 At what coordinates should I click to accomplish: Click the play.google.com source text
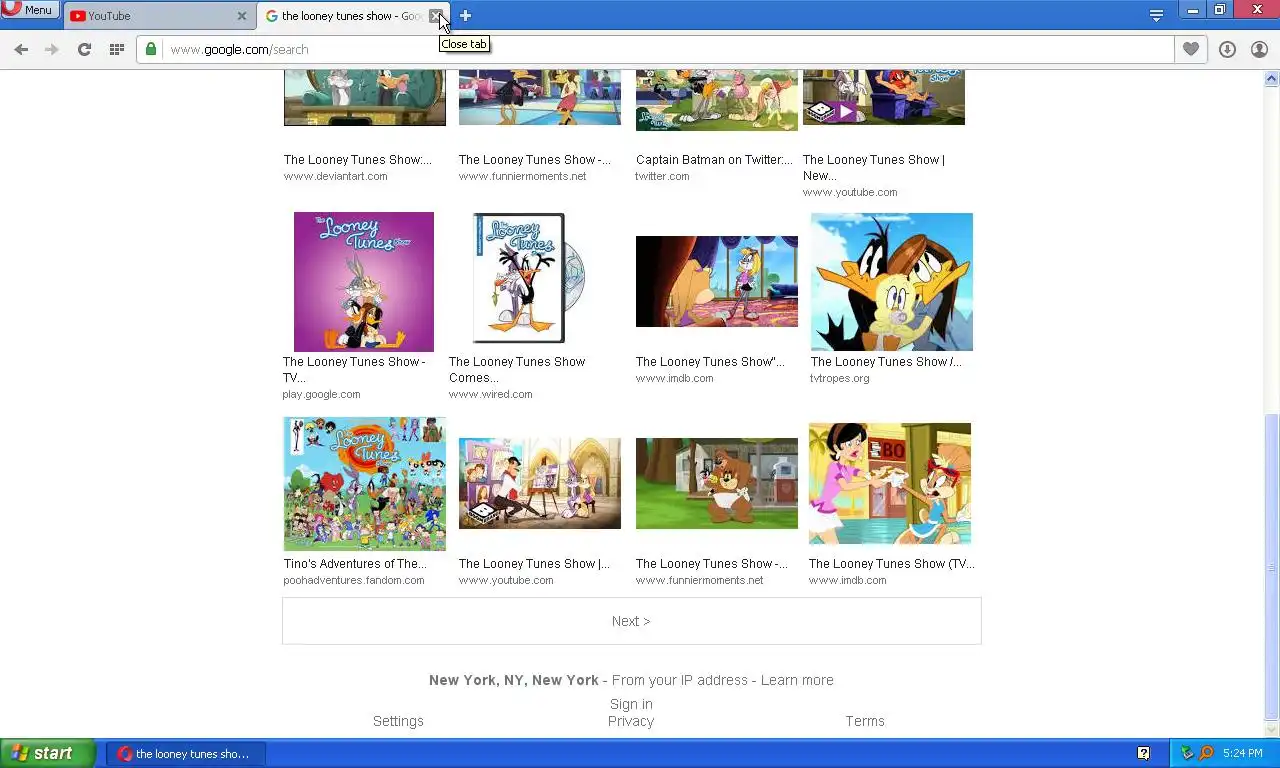pos(321,394)
